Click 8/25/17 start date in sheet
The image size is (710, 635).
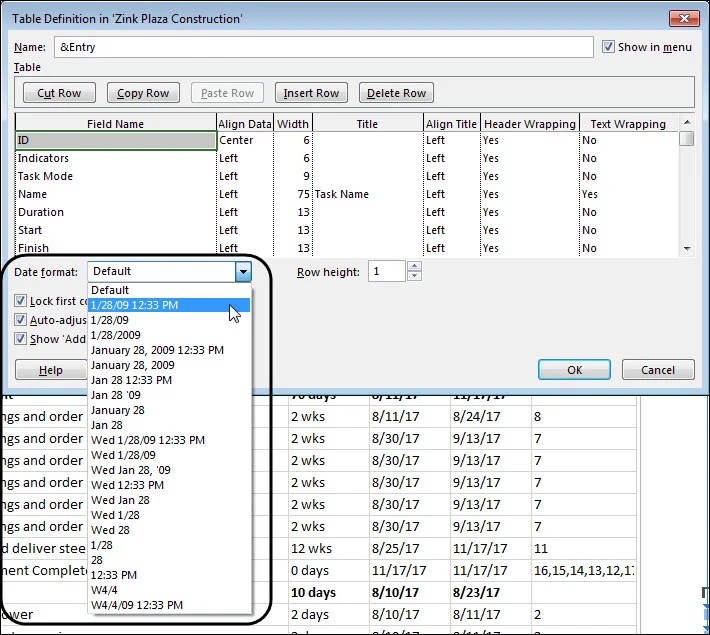[410, 548]
